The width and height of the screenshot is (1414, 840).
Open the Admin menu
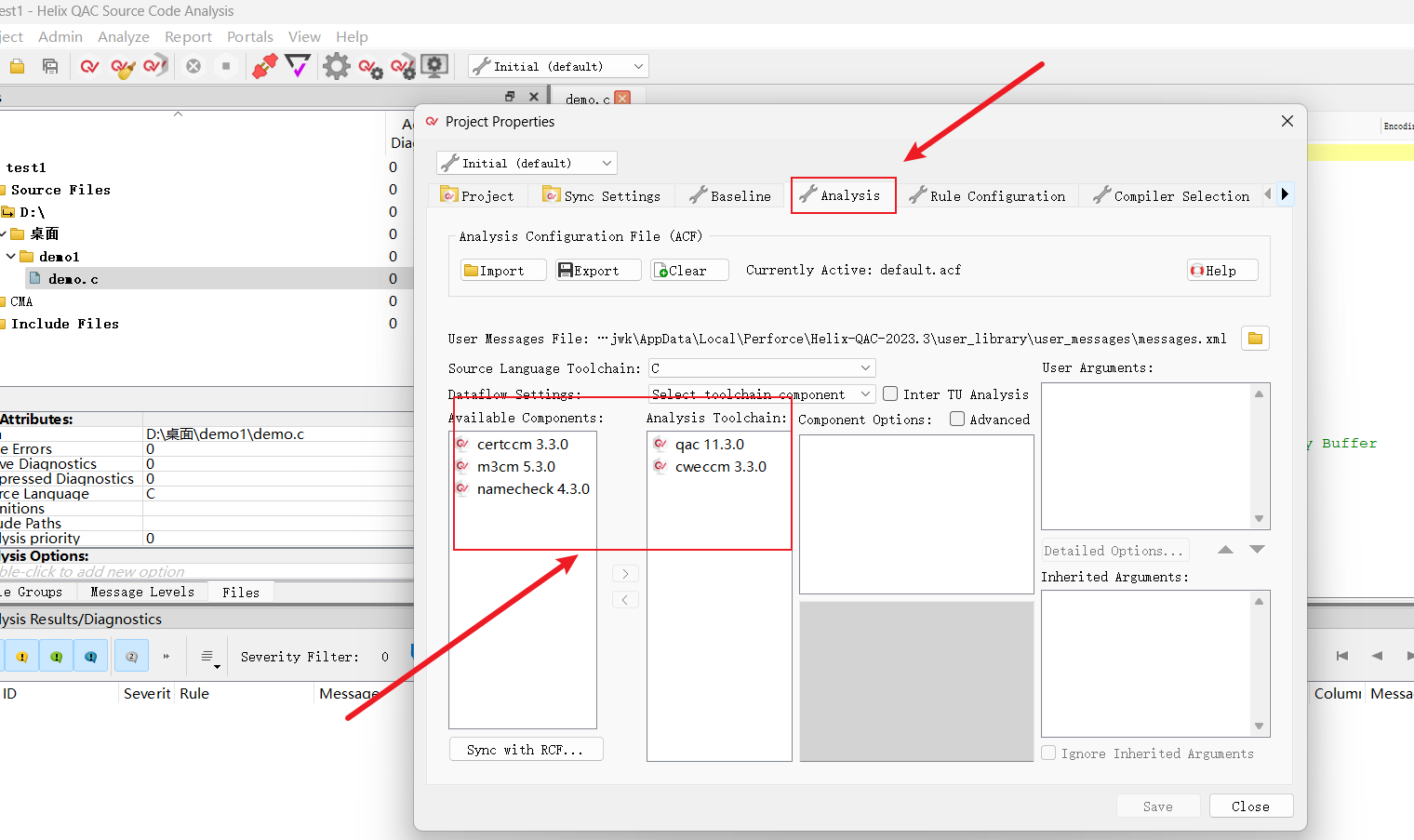(60, 36)
